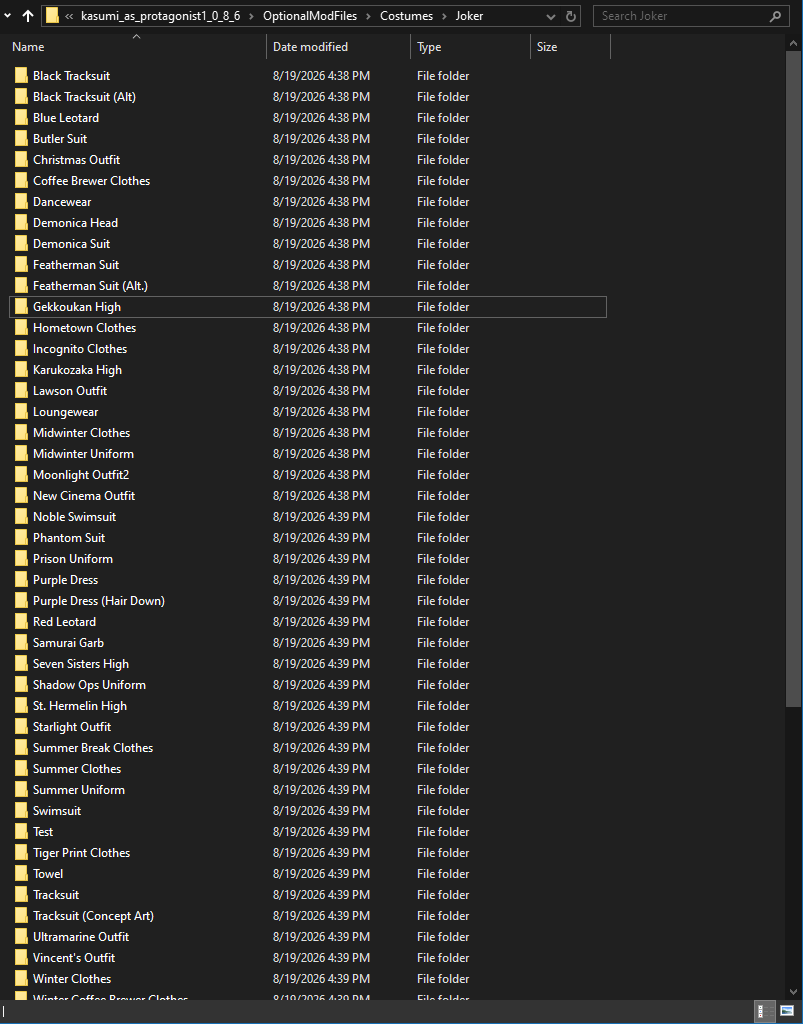Select the St. Hermelin High folder name

pos(80,705)
